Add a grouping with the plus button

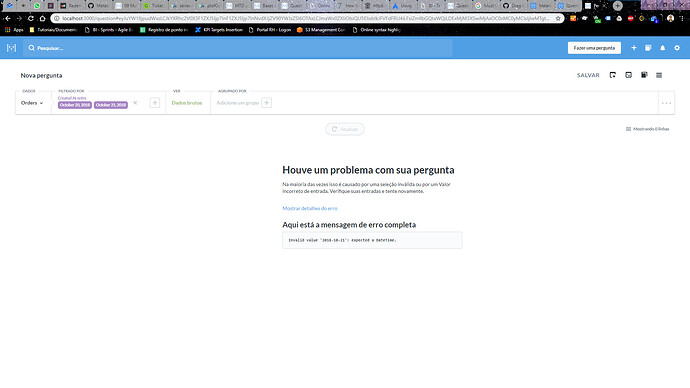(266, 103)
